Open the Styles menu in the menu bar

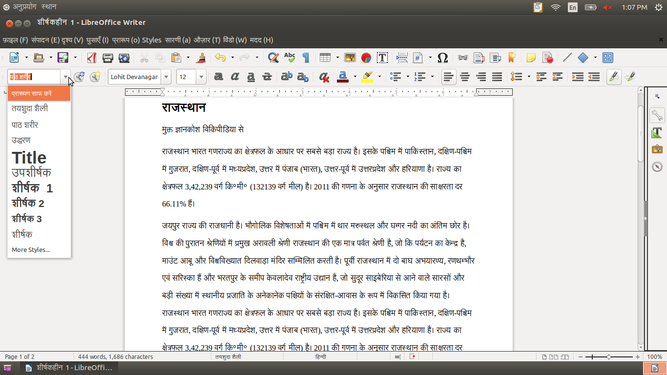151,40
